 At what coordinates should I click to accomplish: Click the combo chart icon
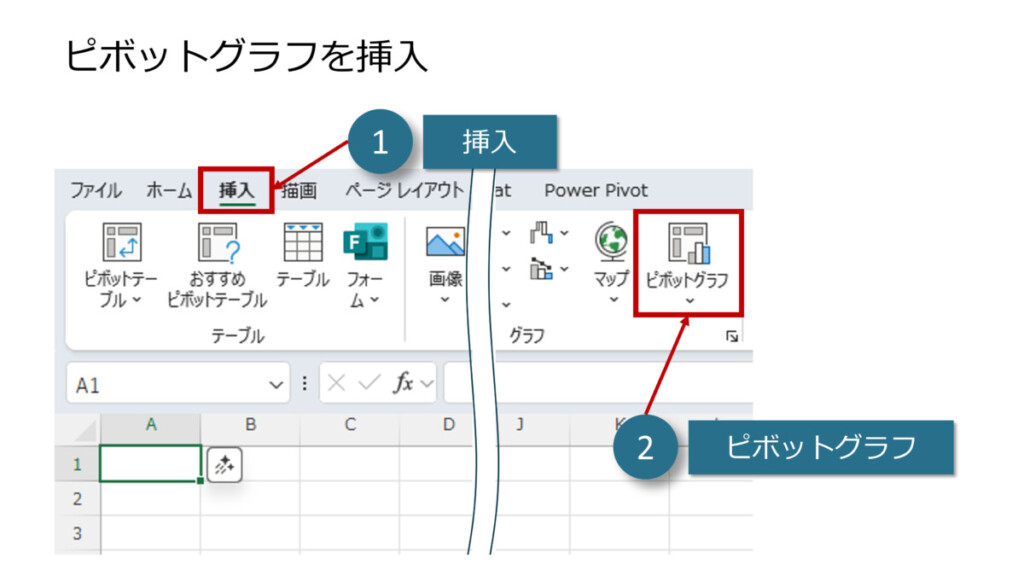pyautogui.click(x=541, y=268)
